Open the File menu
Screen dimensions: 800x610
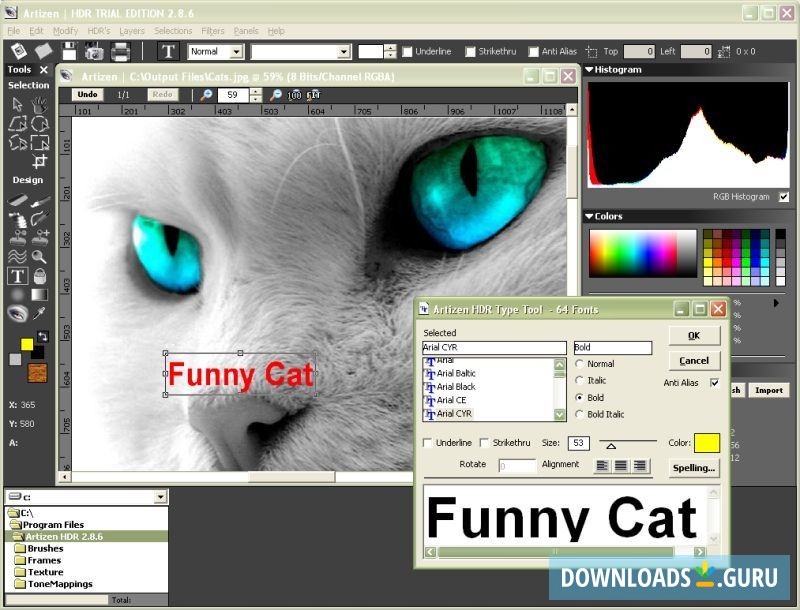pos(14,31)
